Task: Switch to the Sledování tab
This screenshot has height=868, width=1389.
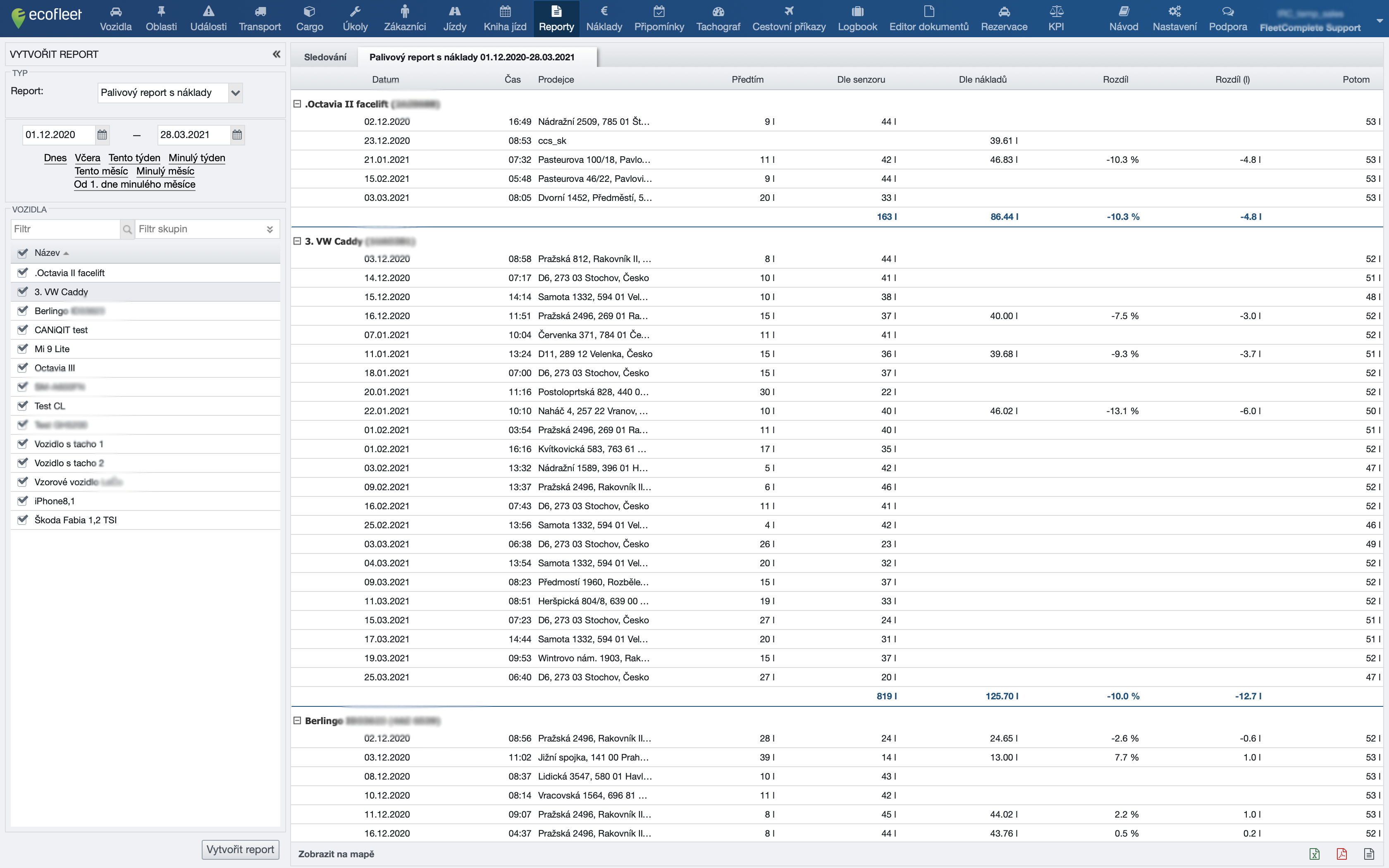Action: tap(325, 57)
